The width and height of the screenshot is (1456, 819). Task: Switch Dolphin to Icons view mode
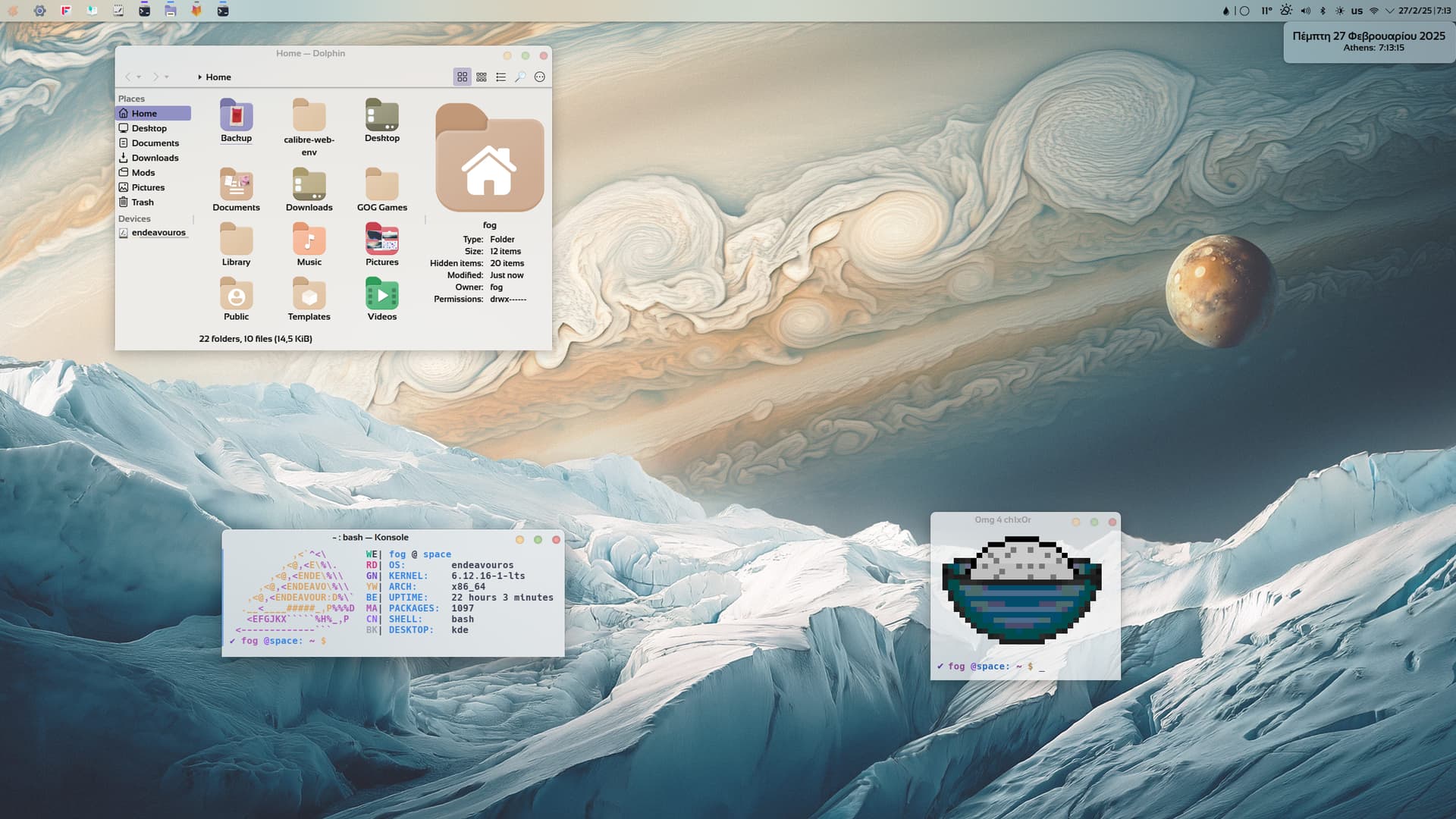click(462, 77)
